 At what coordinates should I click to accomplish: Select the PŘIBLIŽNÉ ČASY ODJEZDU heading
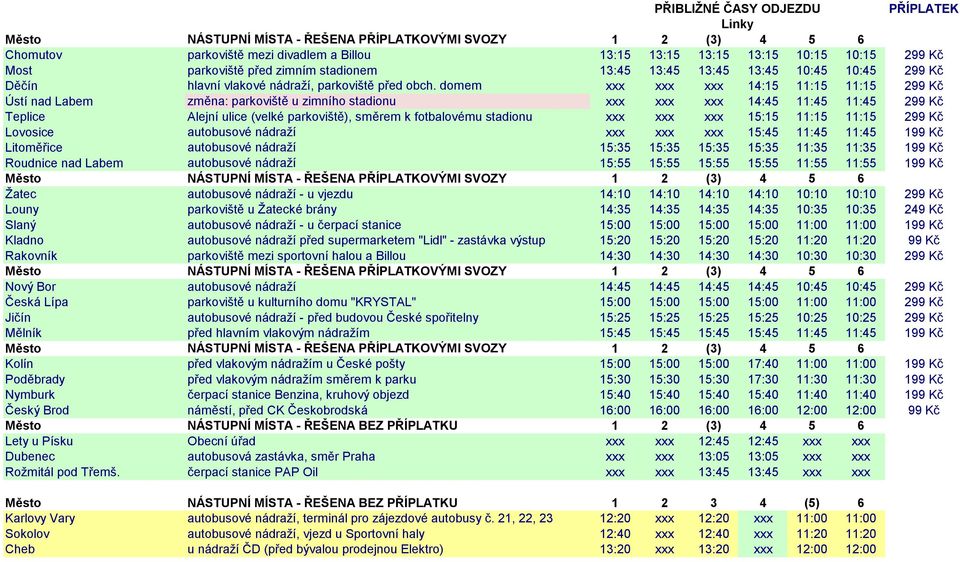(737, 9)
